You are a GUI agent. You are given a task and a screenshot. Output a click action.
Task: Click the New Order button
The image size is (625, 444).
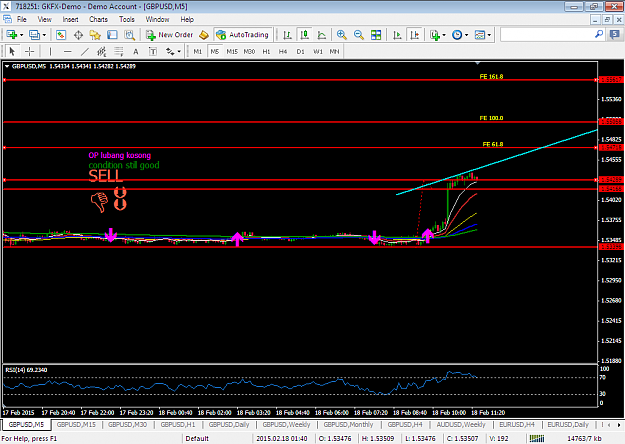tap(169, 35)
